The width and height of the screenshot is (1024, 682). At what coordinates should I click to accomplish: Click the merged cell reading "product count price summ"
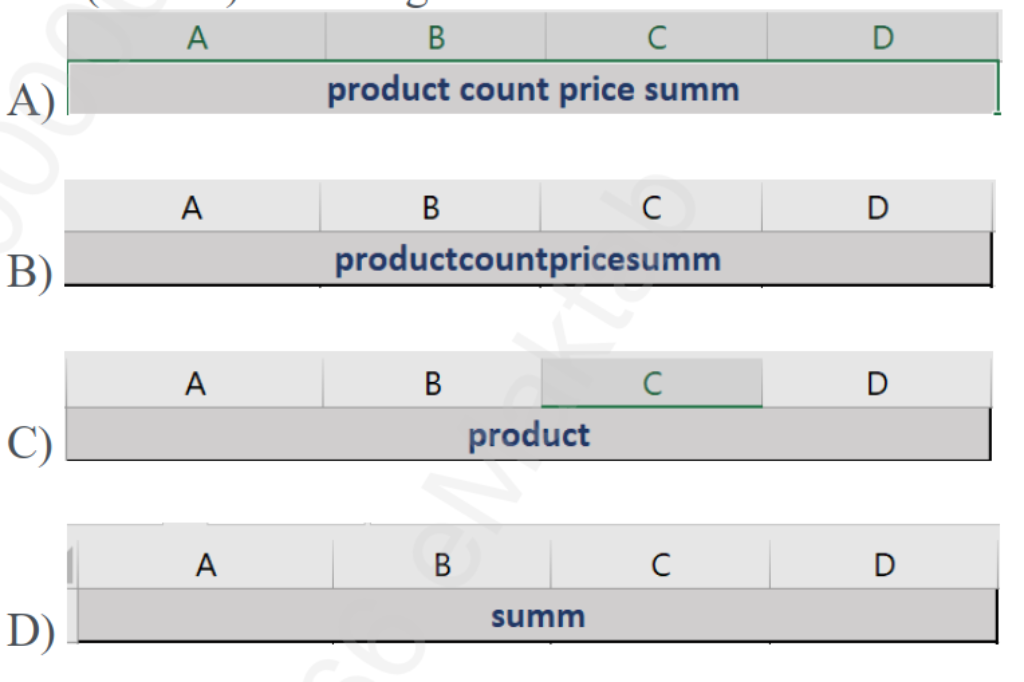coord(534,90)
